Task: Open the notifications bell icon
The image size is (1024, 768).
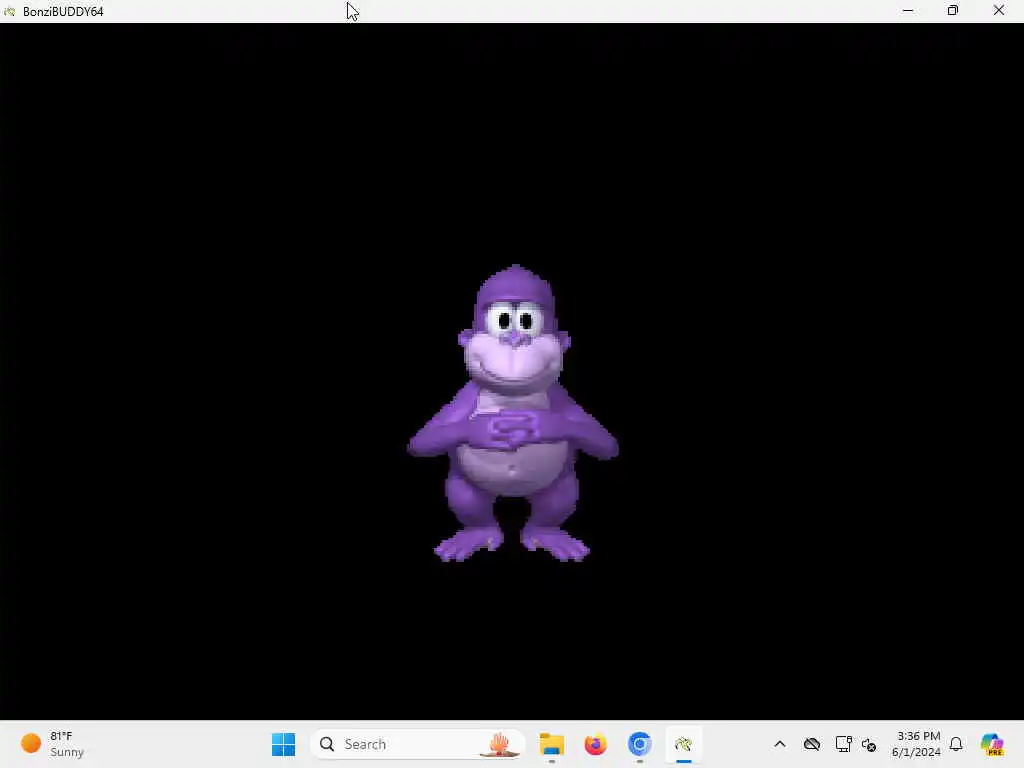Action: tap(956, 744)
